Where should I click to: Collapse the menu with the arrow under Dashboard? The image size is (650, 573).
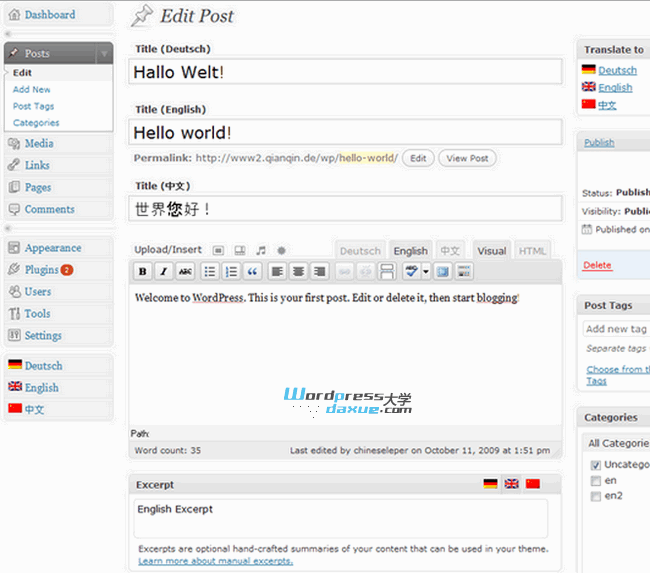point(7,34)
